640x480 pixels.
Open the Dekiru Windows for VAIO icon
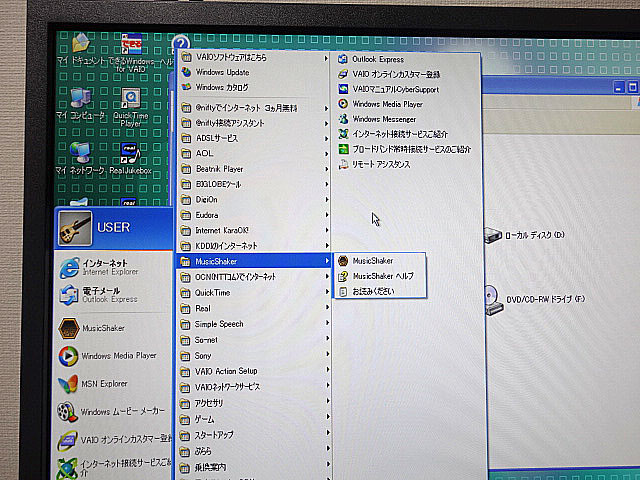[x=131, y=52]
